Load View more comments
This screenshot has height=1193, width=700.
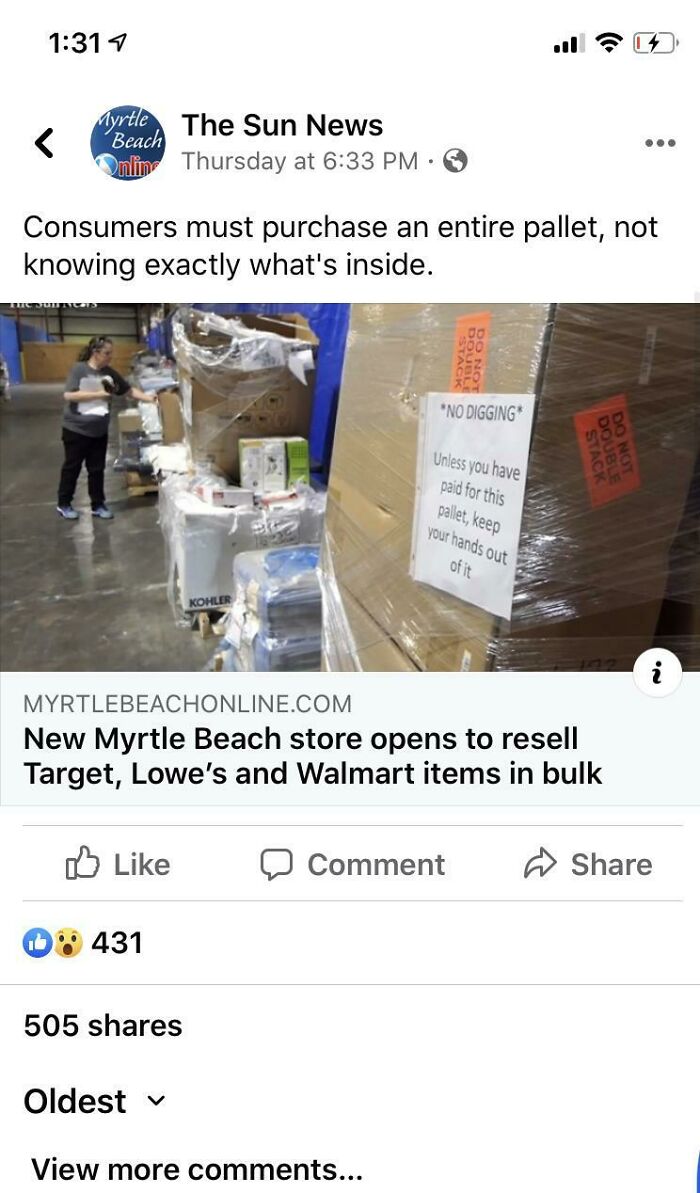[x=196, y=1169]
